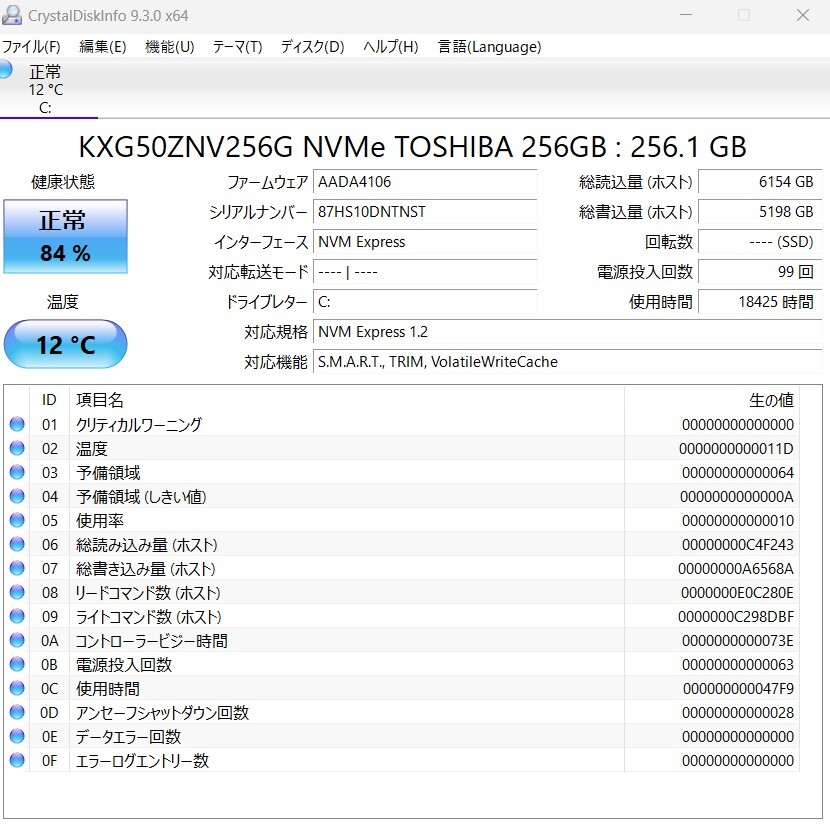Click the 12 °C temperature indicator
This screenshot has width=830, height=825.
point(65,344)
